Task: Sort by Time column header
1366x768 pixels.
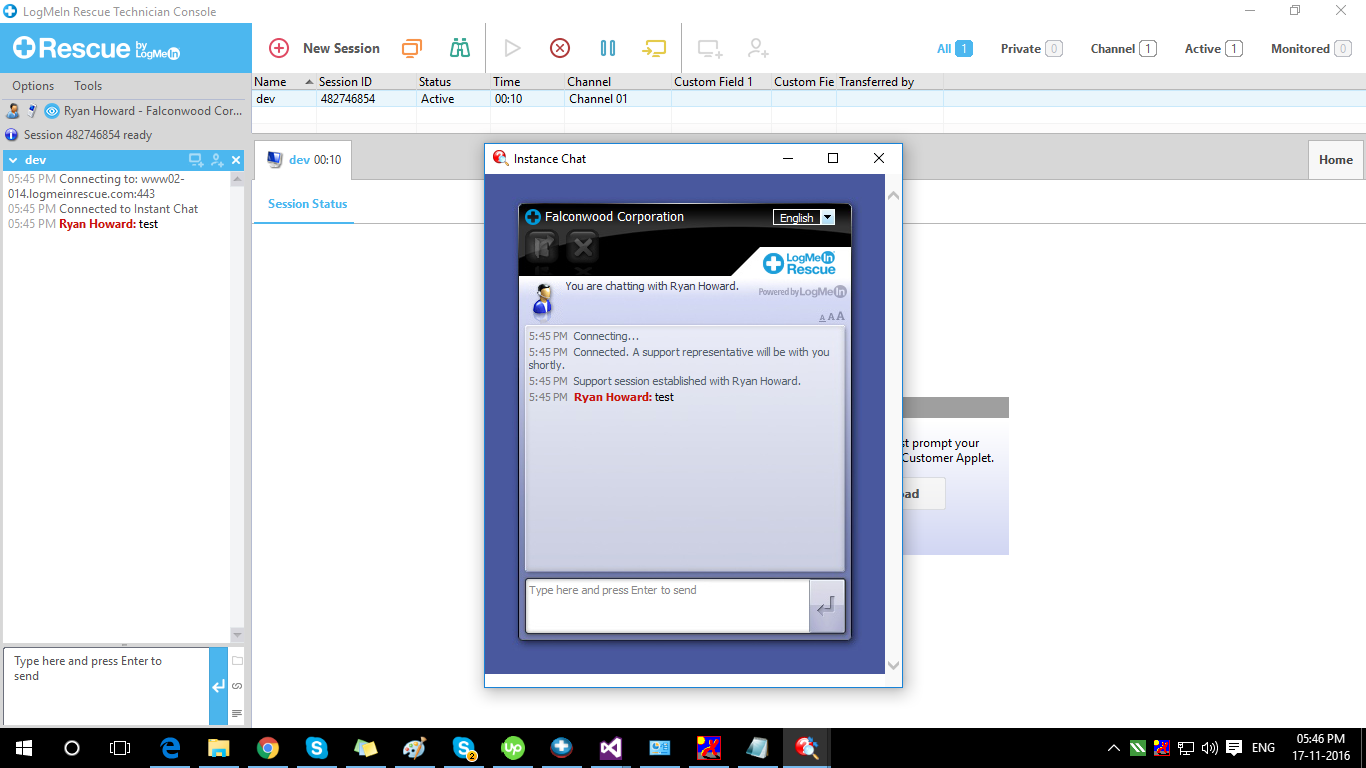Action: [x=527, y=82]
